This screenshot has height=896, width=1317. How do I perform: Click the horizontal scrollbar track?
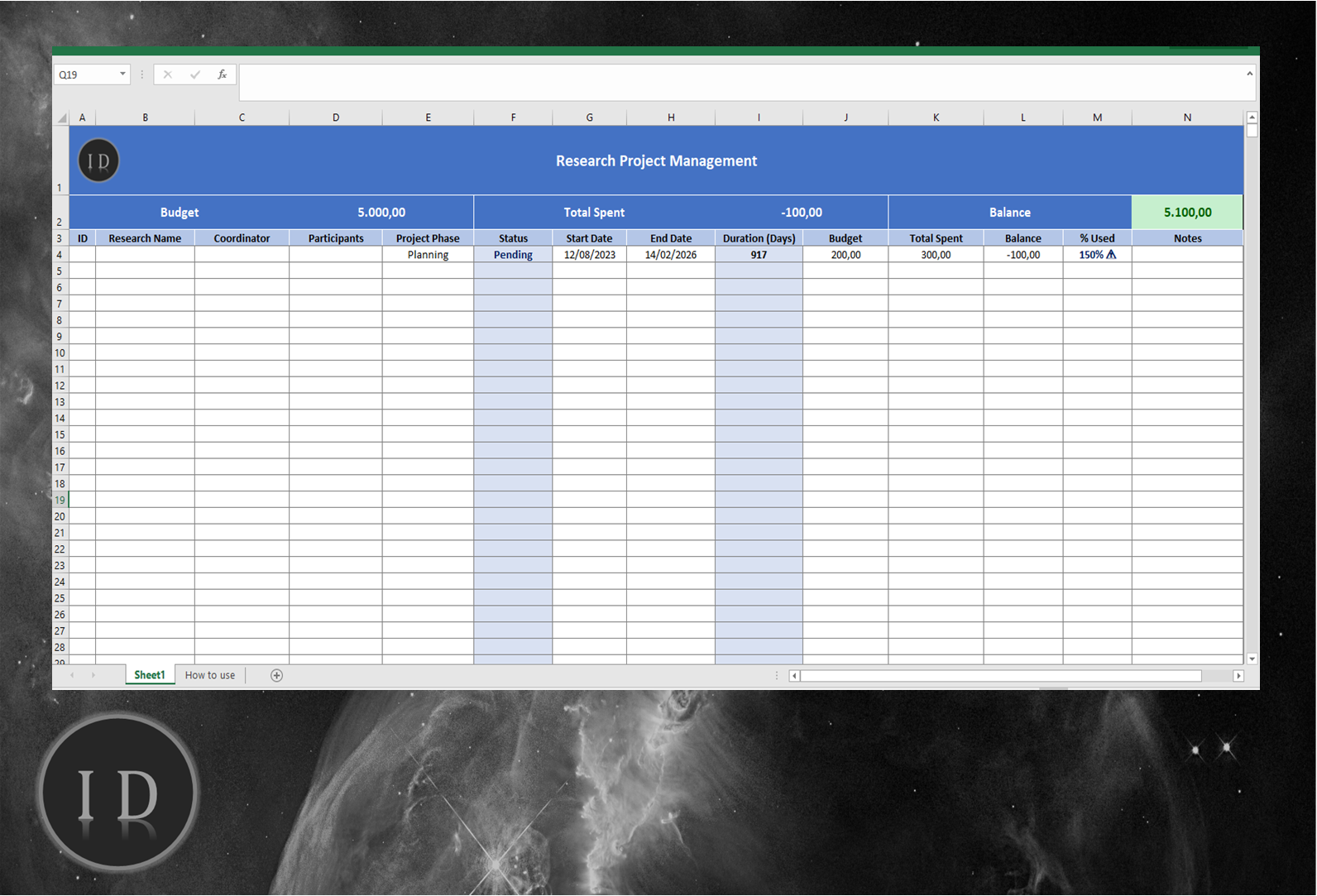coord(1000,676)
